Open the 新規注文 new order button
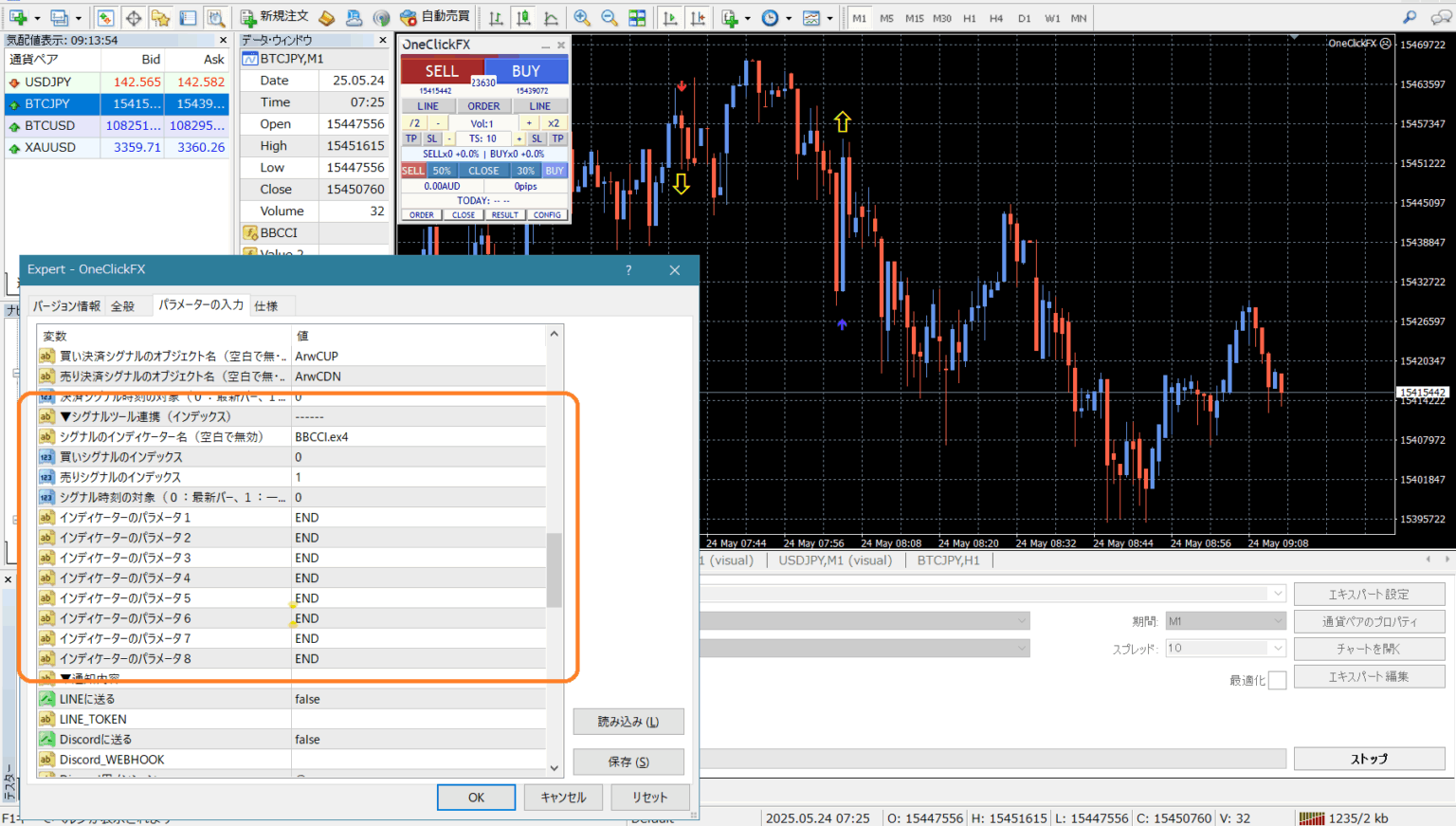 [275, 17]
